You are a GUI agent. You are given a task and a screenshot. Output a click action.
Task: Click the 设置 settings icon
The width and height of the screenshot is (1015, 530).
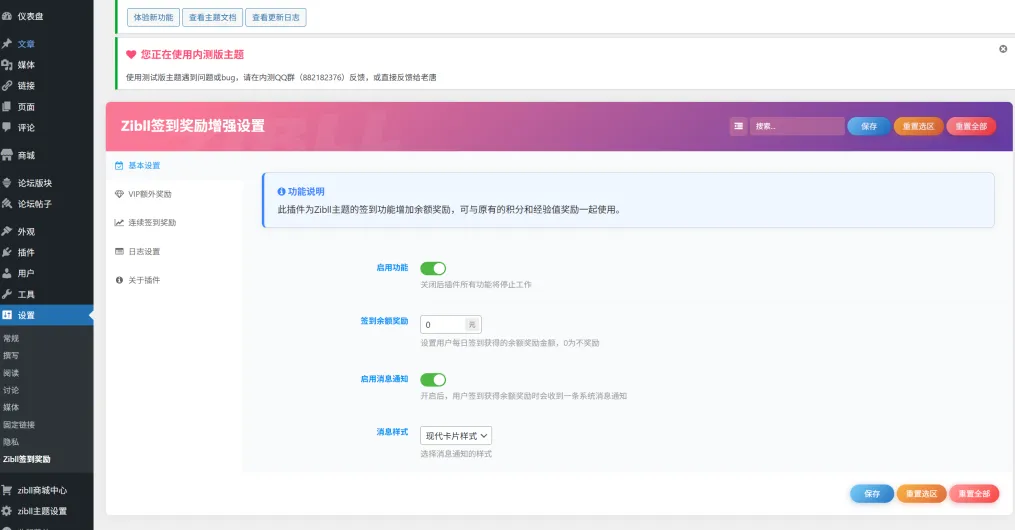click(x=7, y=315)
